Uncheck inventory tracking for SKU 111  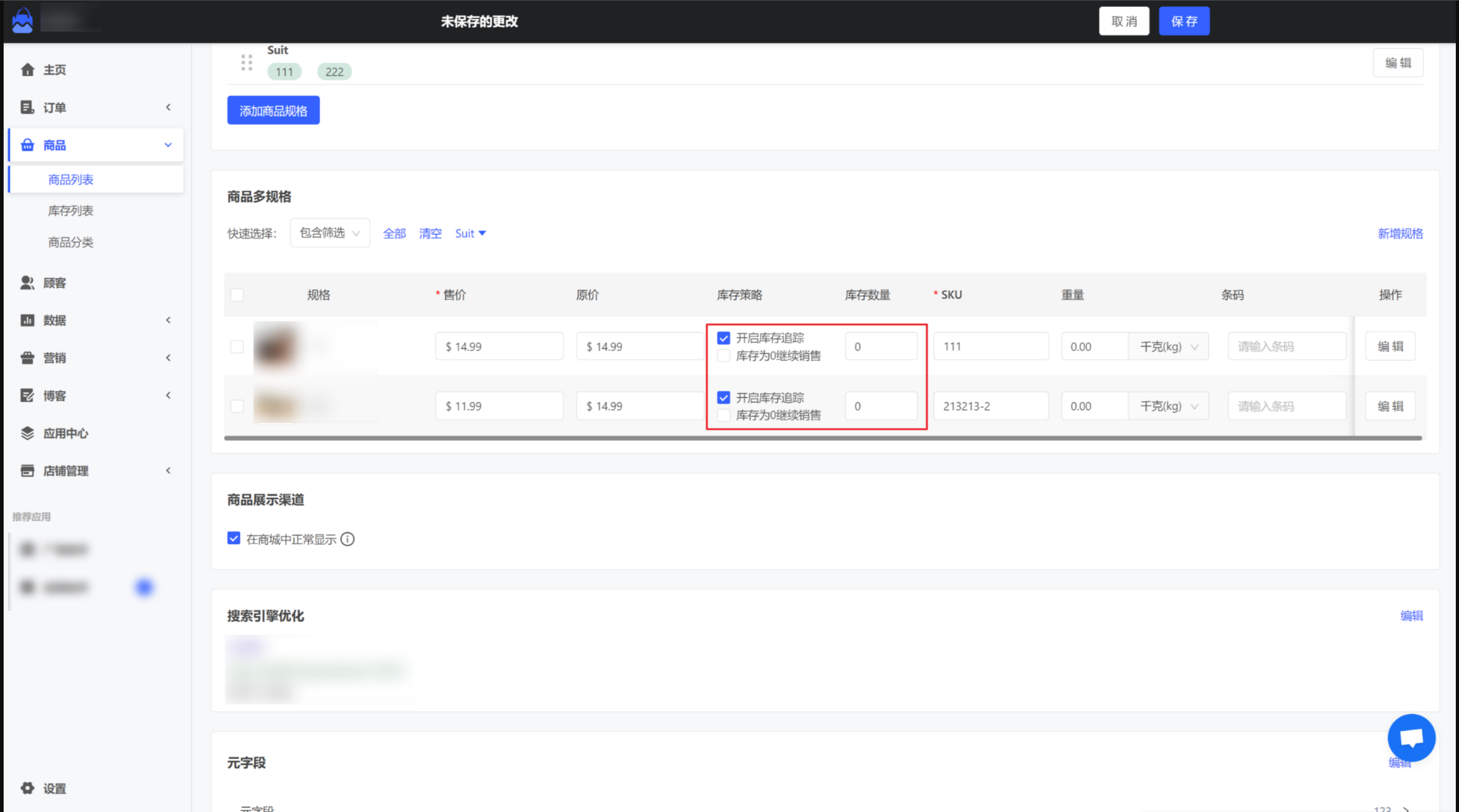coord(723,338)
